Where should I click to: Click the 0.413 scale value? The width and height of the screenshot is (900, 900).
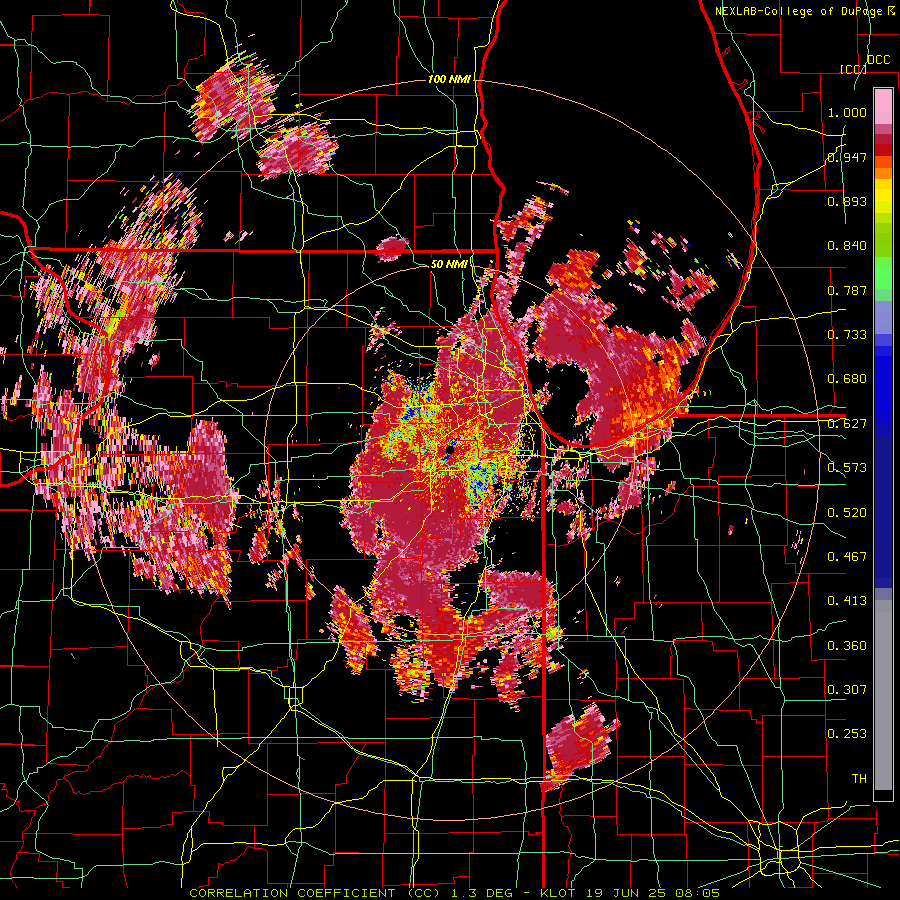pyautogui.click(x=847, y=601)
